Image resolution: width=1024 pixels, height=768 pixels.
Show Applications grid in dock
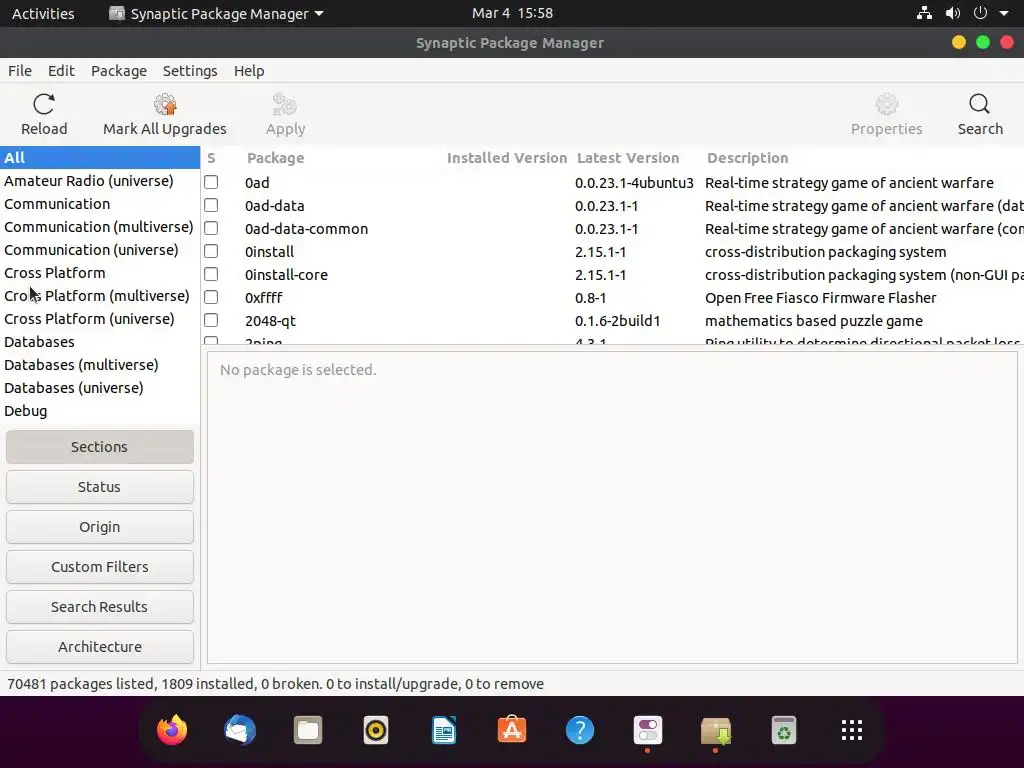pos(851,730)
